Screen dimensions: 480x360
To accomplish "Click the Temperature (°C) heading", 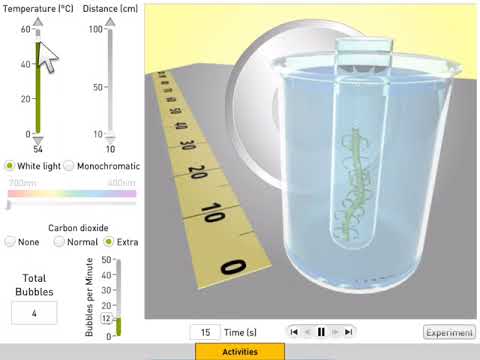I will click(38, 9).
